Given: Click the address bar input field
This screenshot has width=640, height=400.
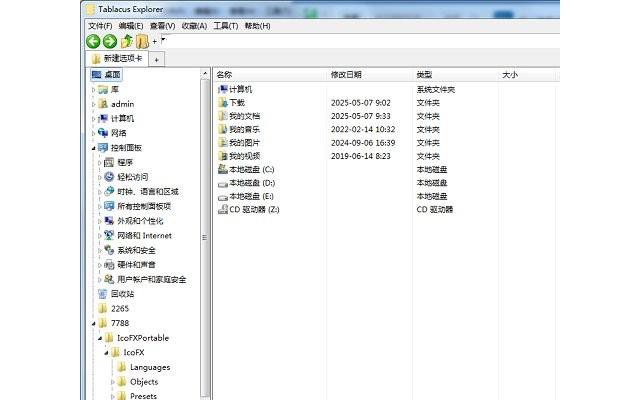Looking at the screenshot, I should pos(359,41).
